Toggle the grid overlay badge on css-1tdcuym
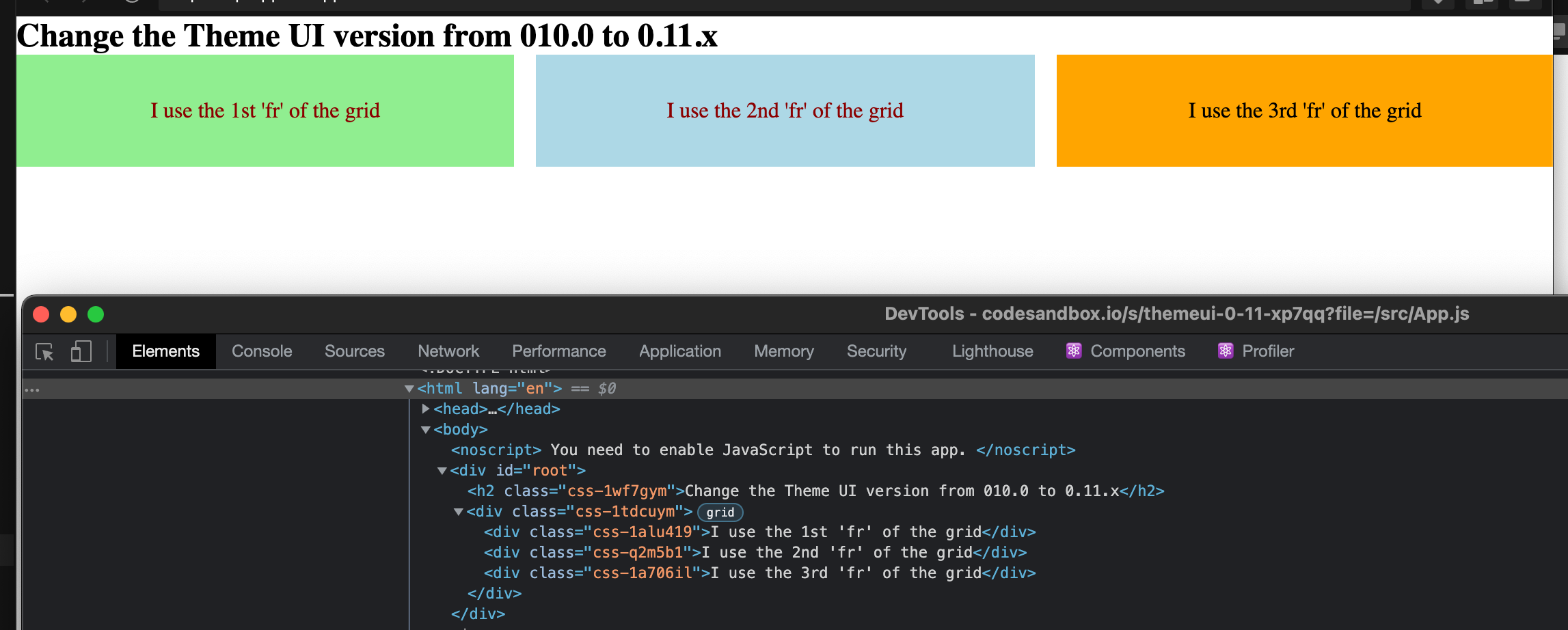Image resolution: width=1568 pixels, height=630 pixels. pyautogui.click(x=719, y=512)
